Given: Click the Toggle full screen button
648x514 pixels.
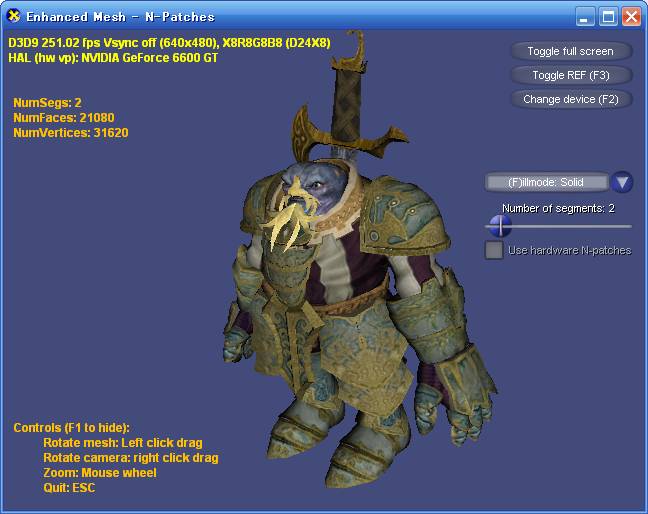Looking at the screenshot, I should (571, 51).
